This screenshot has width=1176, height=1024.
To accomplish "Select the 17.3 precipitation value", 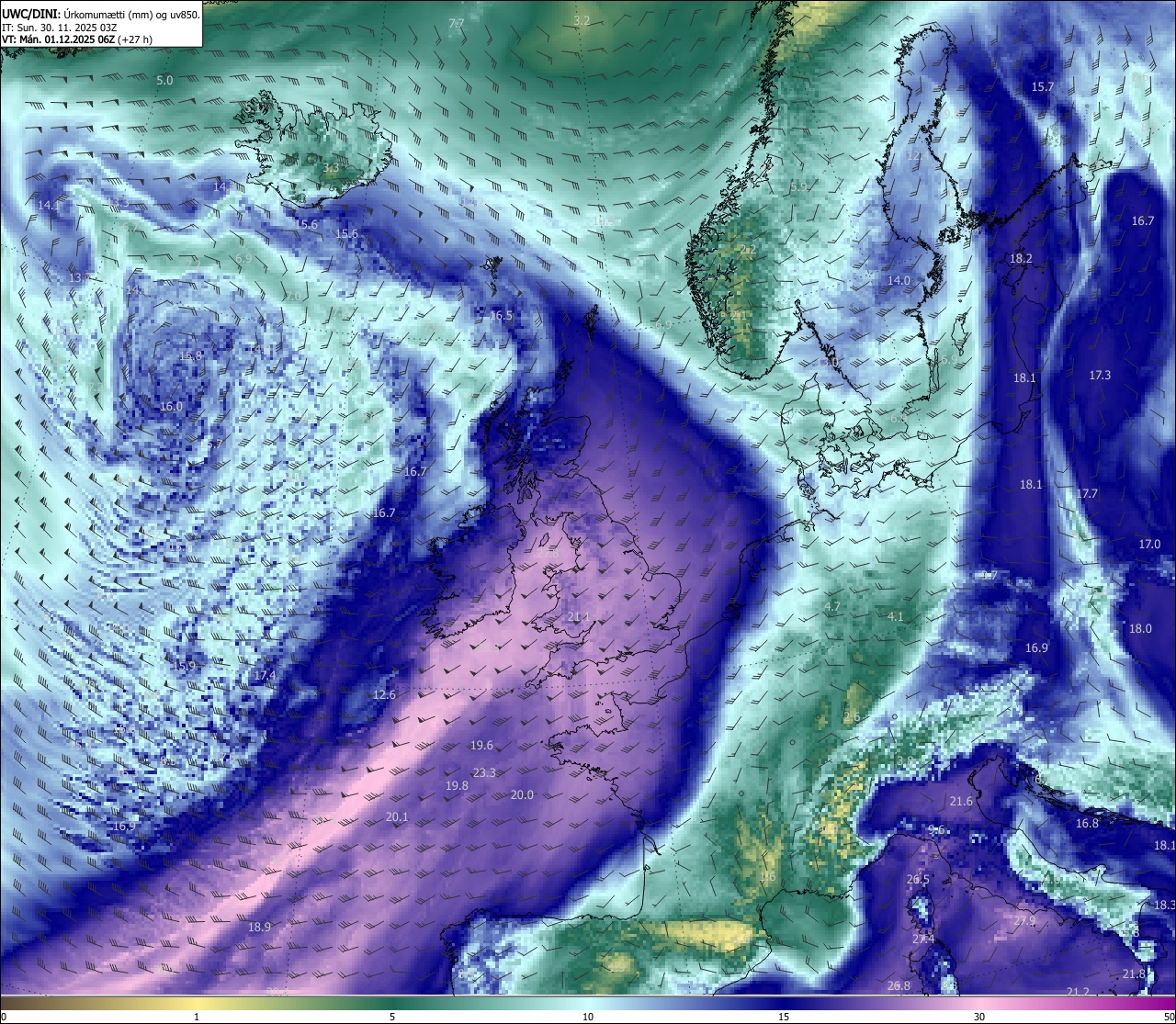I will [x=1100, y=376].
